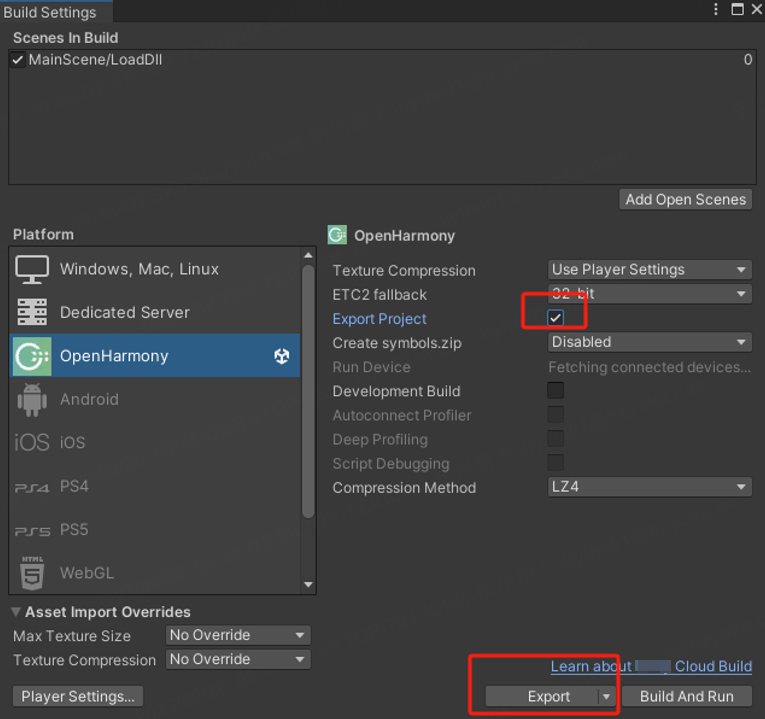The width and height of the screenshot is (765, 719).
Task: Open the Learn about Cloud Build link
Action: tap(651, 666)
